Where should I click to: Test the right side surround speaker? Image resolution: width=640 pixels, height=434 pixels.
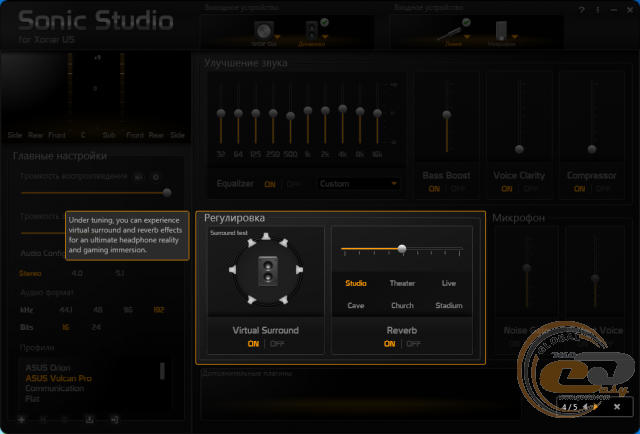pos(299,270)
